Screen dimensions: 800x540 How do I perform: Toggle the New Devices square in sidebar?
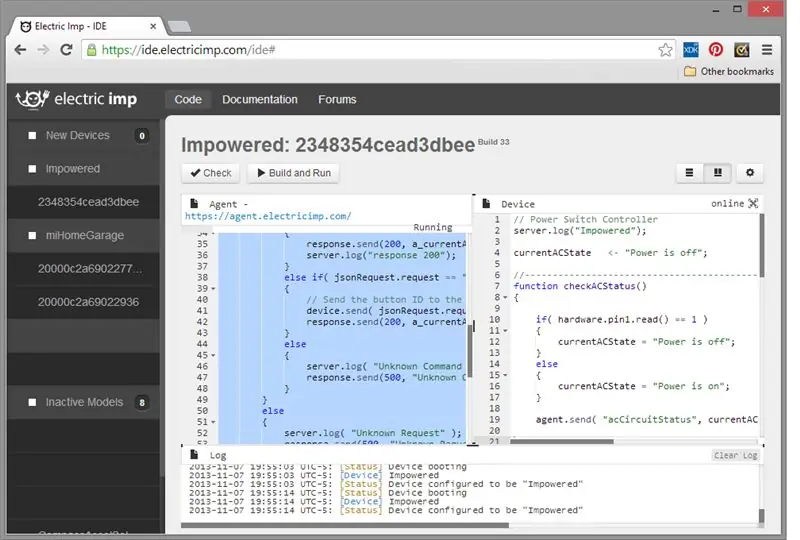coord(32,136)
